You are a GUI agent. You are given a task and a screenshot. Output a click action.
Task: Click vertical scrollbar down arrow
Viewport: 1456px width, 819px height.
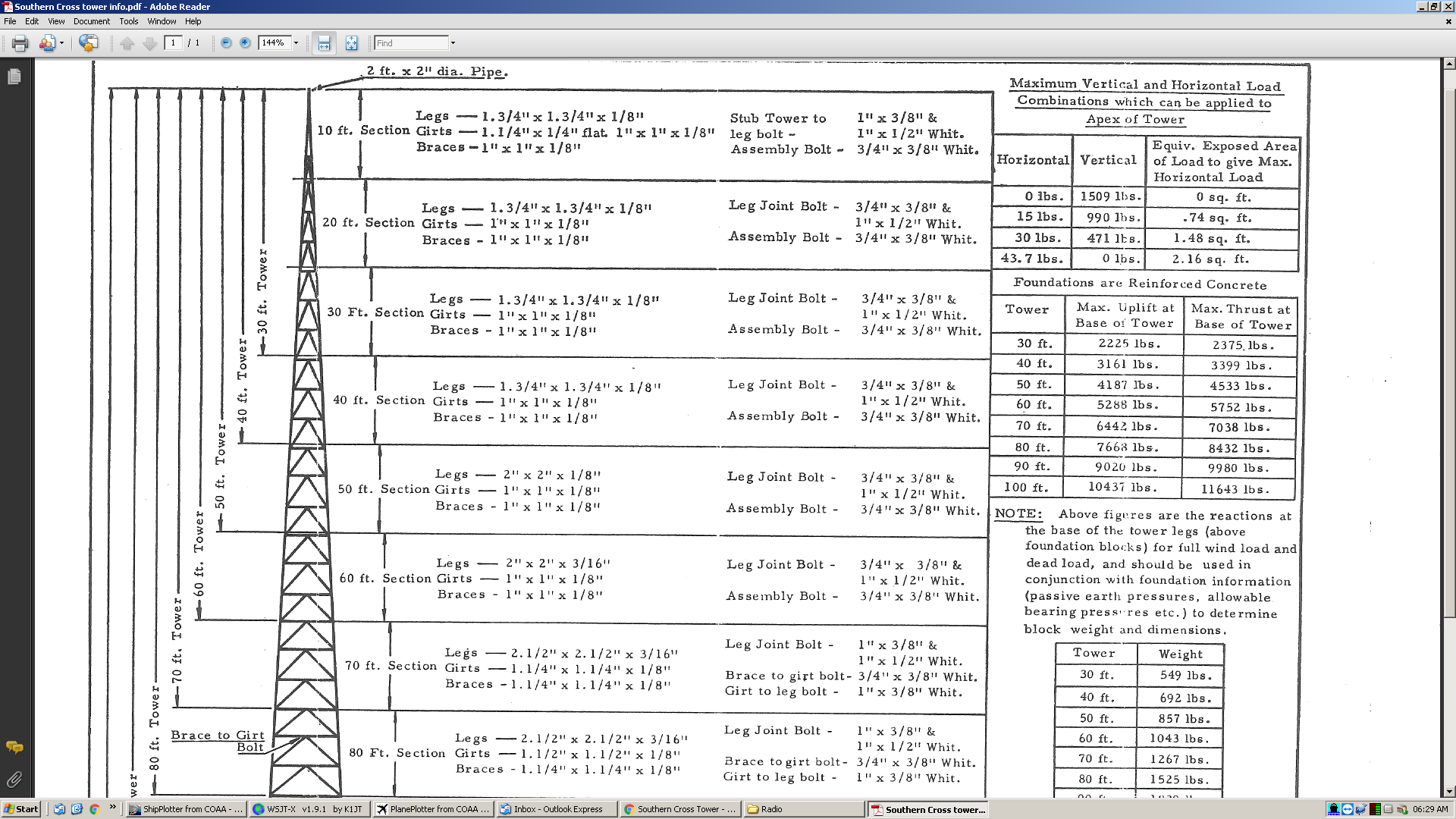tap(1448, 792)
